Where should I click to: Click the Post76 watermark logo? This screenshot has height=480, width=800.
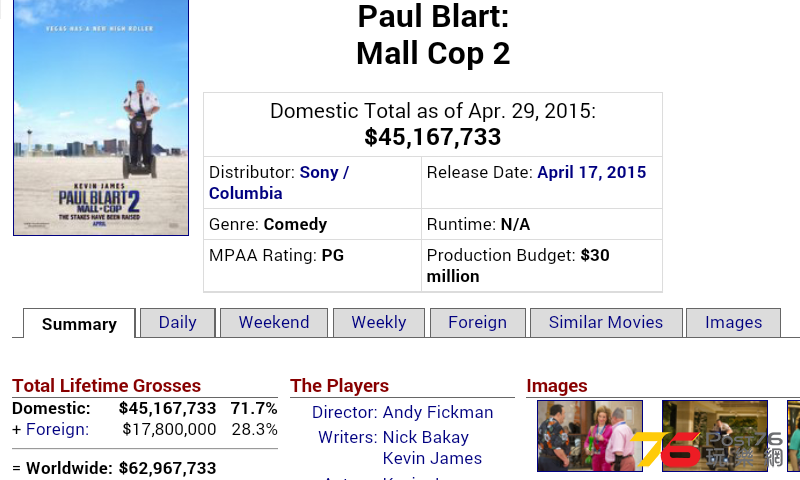pos(707,449)
